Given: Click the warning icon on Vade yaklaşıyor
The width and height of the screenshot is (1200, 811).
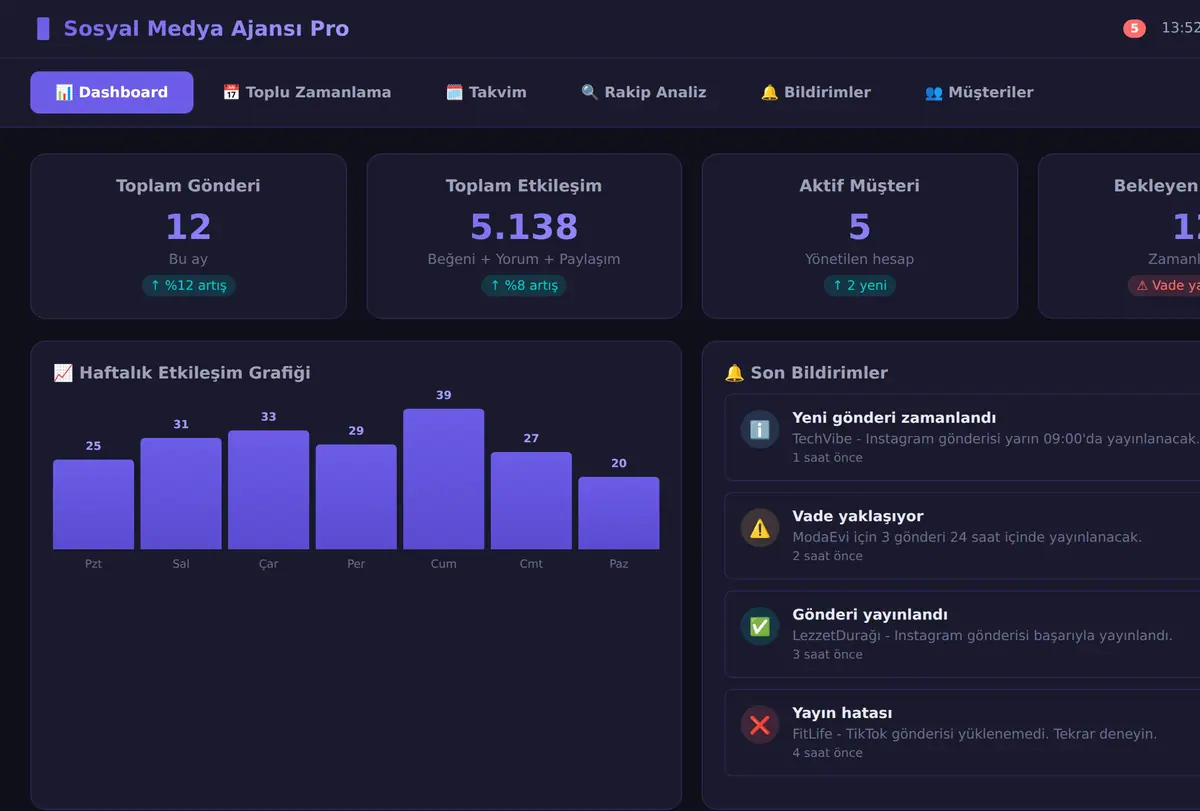Looking at the screenshot, I should (759, 527).
